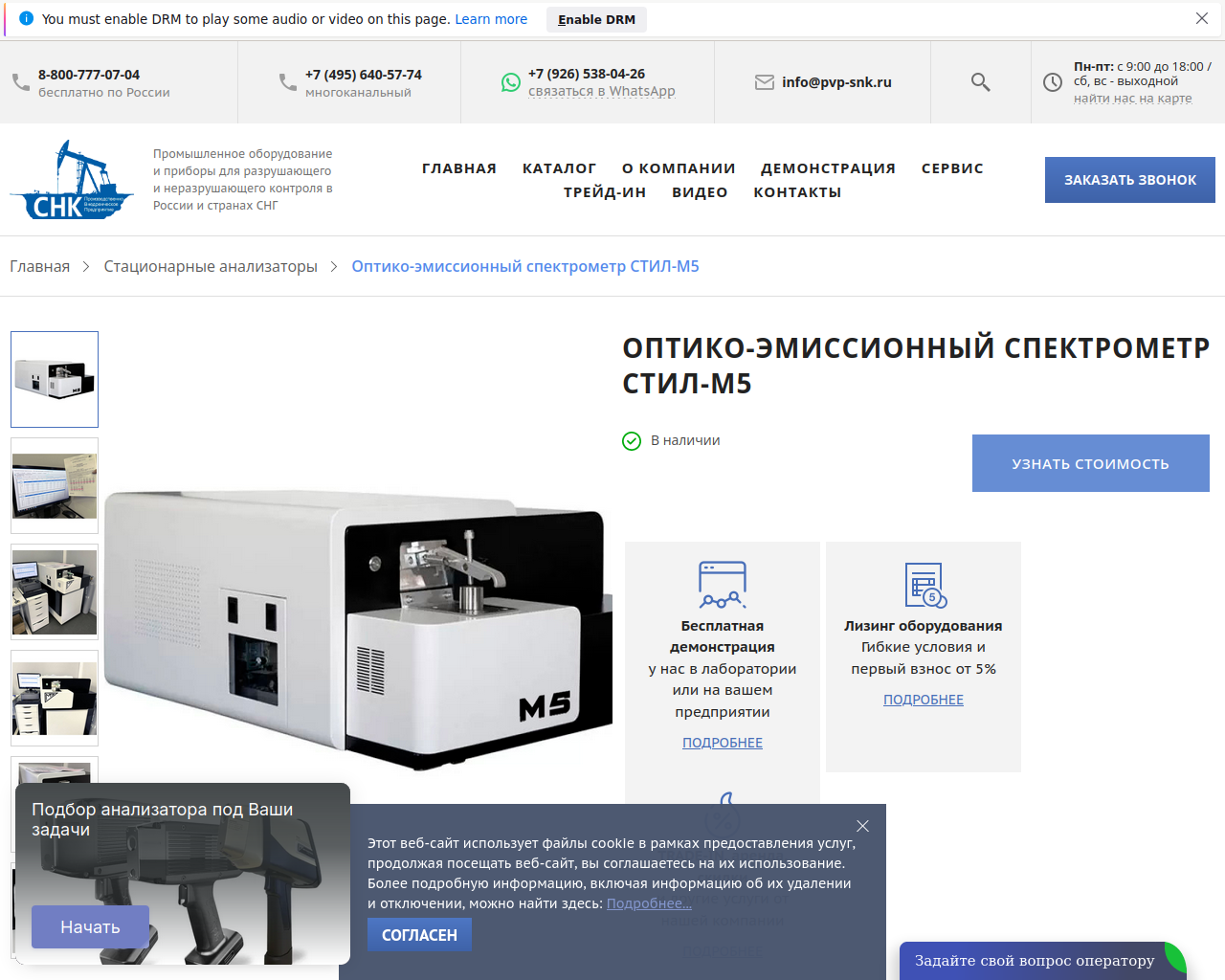The width and height of the screenshot is (1225, 980).
Task: Click the info@pvp-snk.ru email address
Action: (836, 82)
